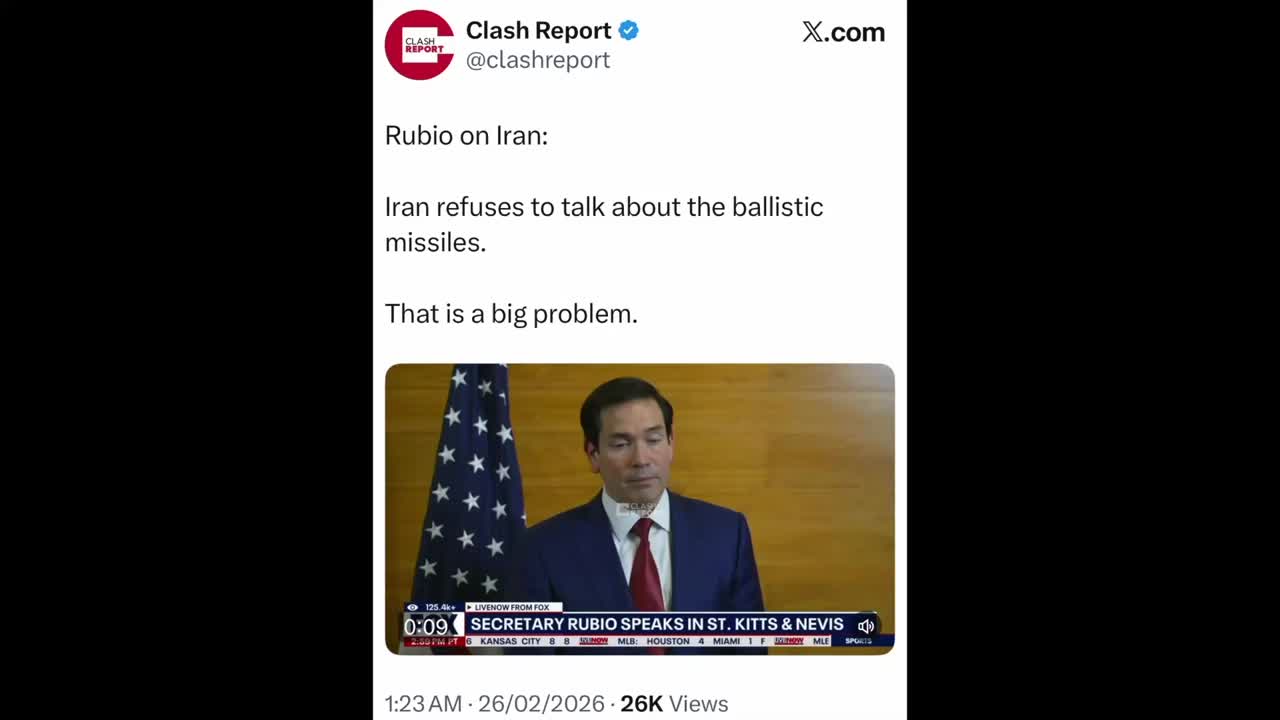1280x720 pixels.
Task: Open the Clash Report account name
Action: 538,30
